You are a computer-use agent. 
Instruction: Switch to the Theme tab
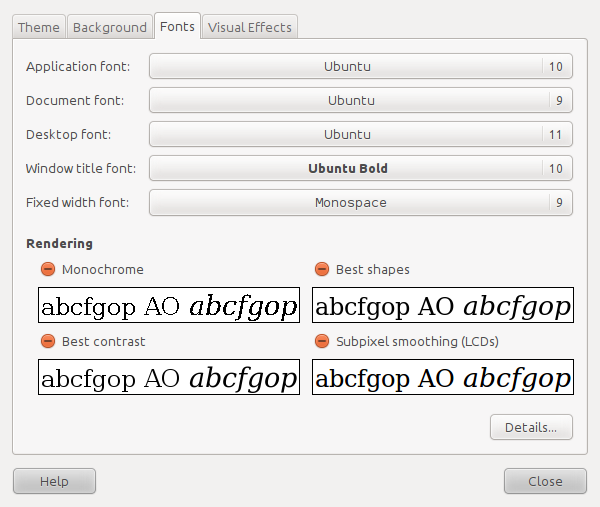click(39, 27)
